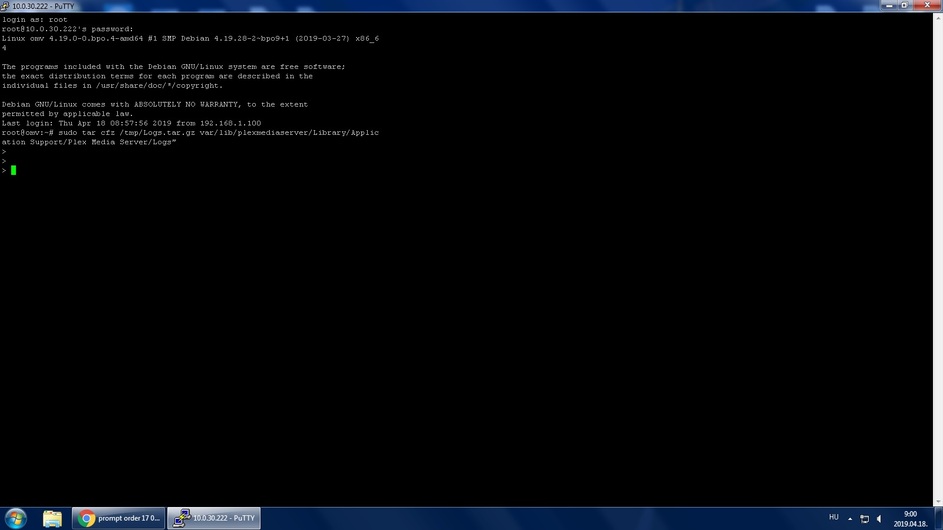
Task: Click 'The programs included with the Debian' line
Action: [x=173, y=67]
